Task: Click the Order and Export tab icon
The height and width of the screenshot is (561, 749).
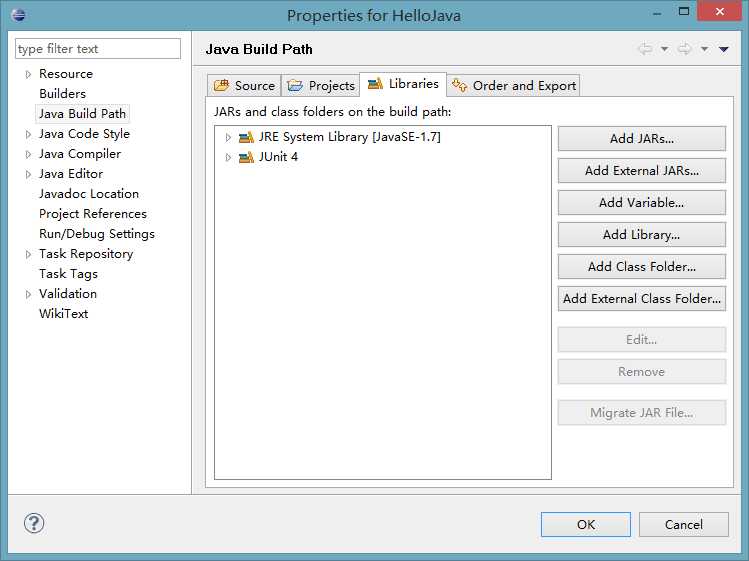Action: [460, 86]
